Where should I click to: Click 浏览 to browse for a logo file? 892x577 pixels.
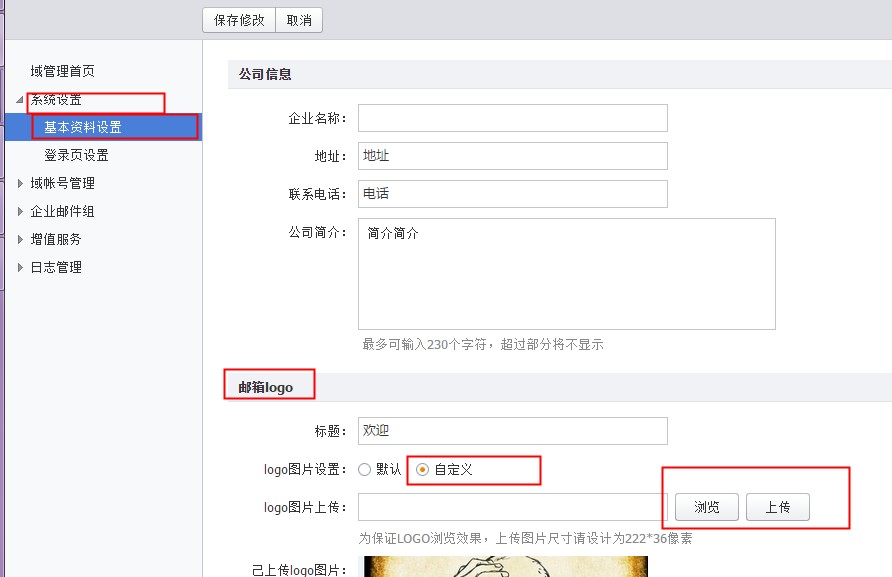[706, 507]
